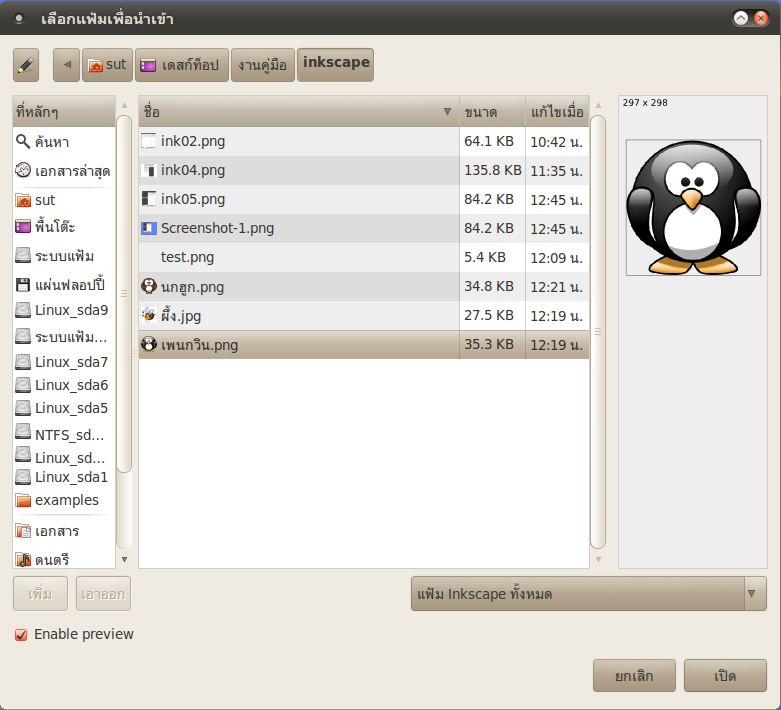The image size is (781, 710).
Task: Click the file list vertical scrollbar
Action: coord(598,331)
